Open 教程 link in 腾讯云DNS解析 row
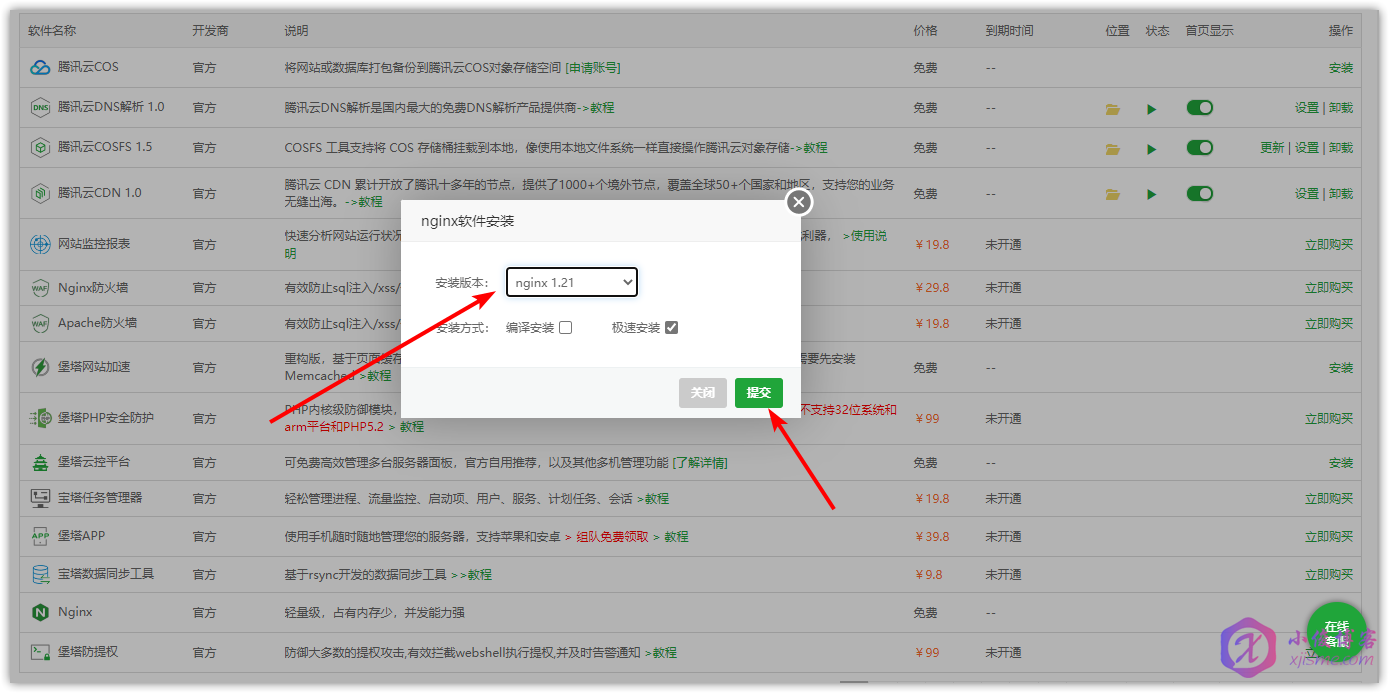Screen dimensions: 1389x693 [x=602, y=108]
